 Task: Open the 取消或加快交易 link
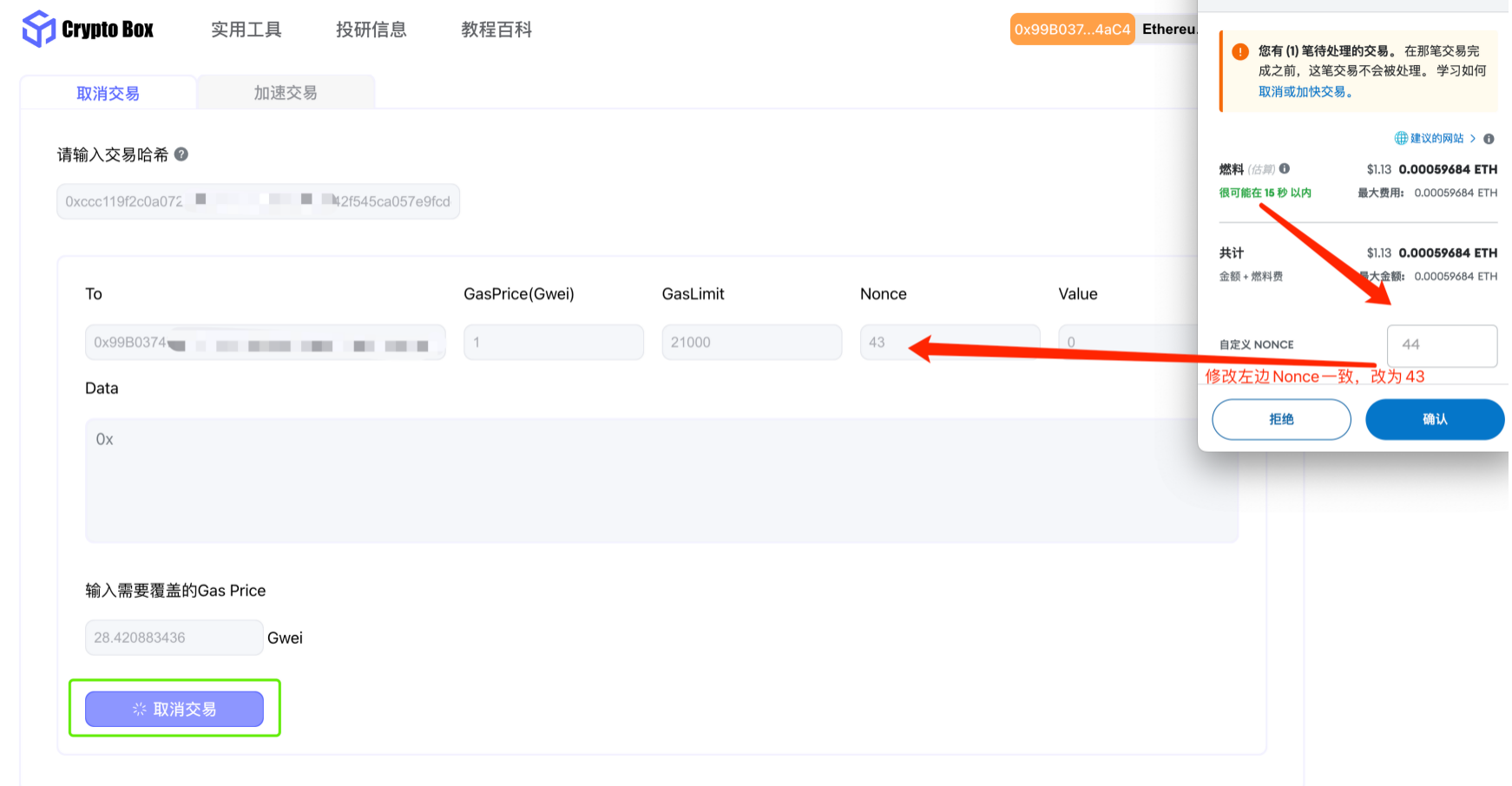click(1305, 92)
